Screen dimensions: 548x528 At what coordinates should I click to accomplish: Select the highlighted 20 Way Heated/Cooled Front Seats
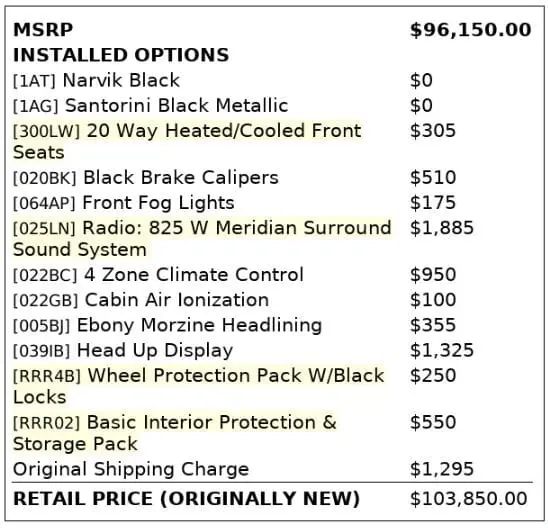pos(187,142)
